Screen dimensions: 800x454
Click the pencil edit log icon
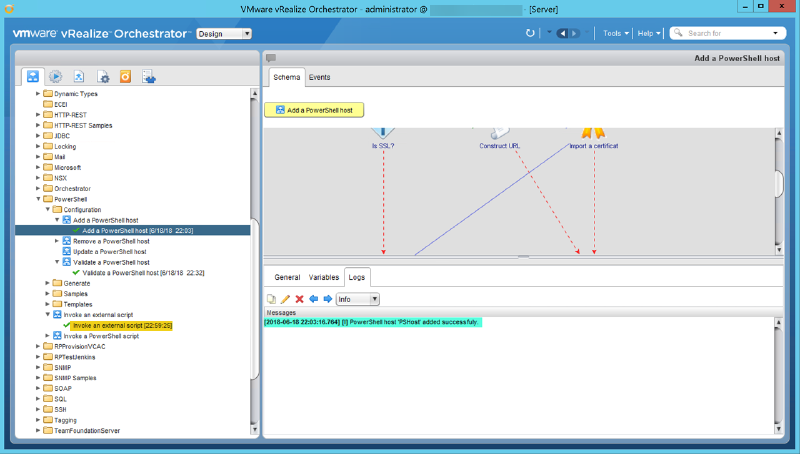click(x=285, y=299)
